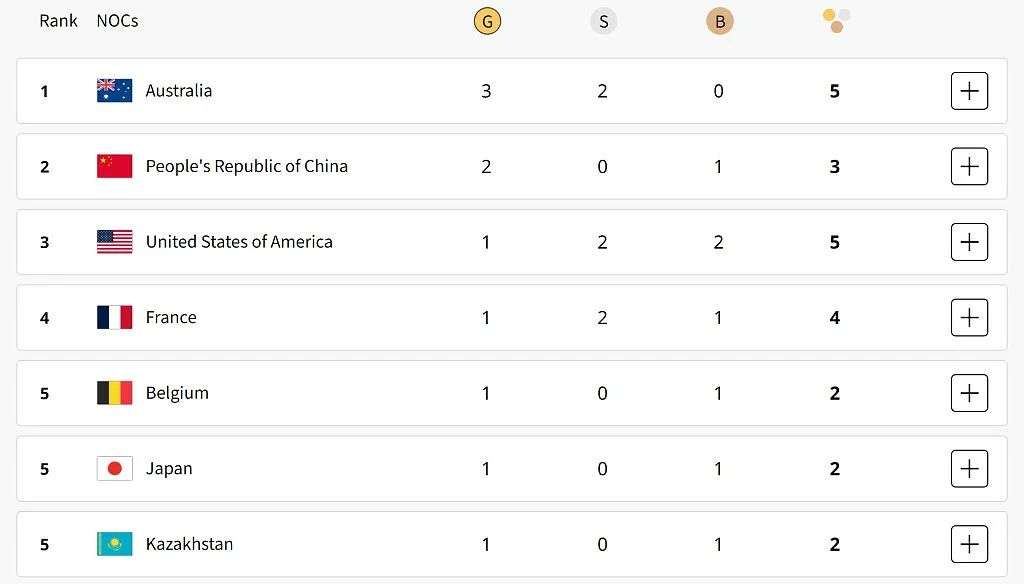1024x584 pixels.
Task: Click the France flag icon
Action: pyautogui.click(x=114, y=318)
